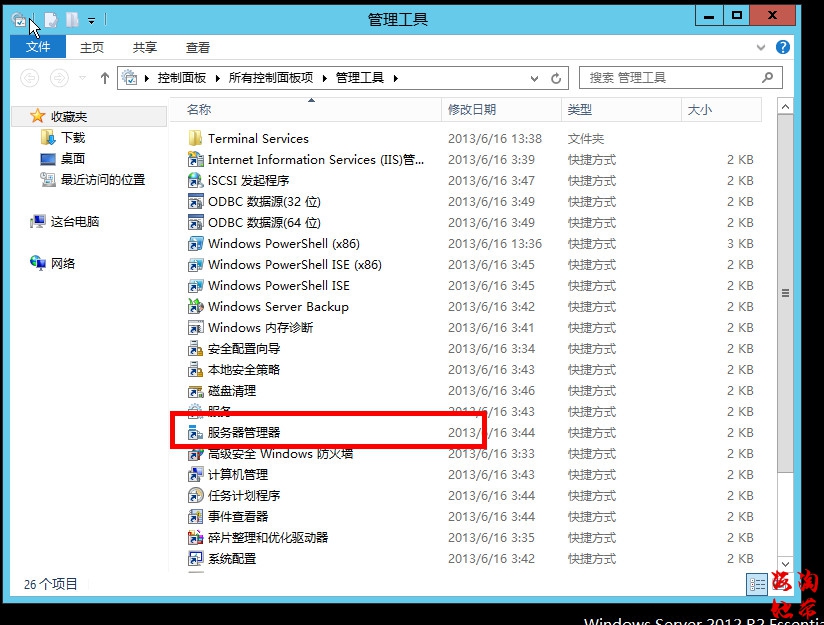Click the vertical scrollbar up arrow
The height and width of the screenshot is (625, 824).
[x=785, y=107]
